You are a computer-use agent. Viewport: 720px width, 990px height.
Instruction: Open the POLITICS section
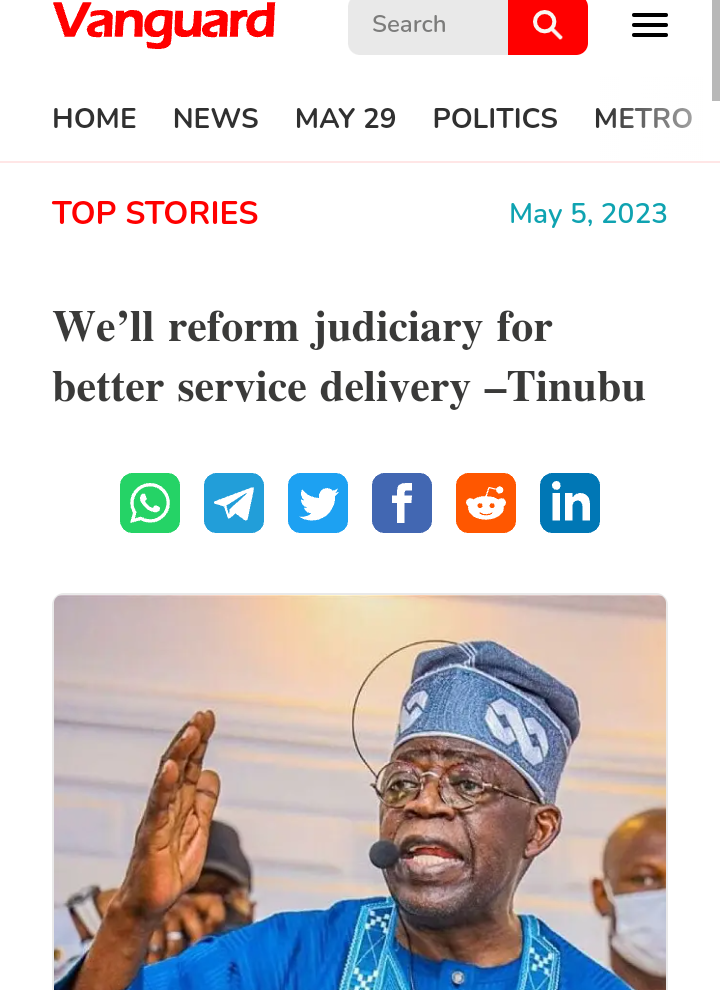point(495,118)
